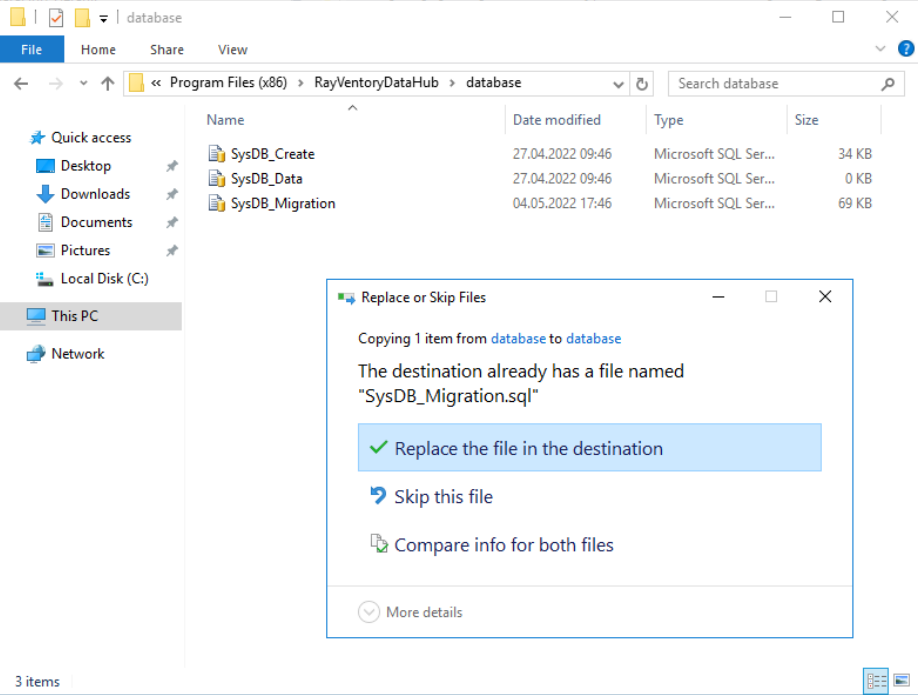Switch to details view layout button
This screenshot has height=695, width=918.
click(x=876, y=681)
